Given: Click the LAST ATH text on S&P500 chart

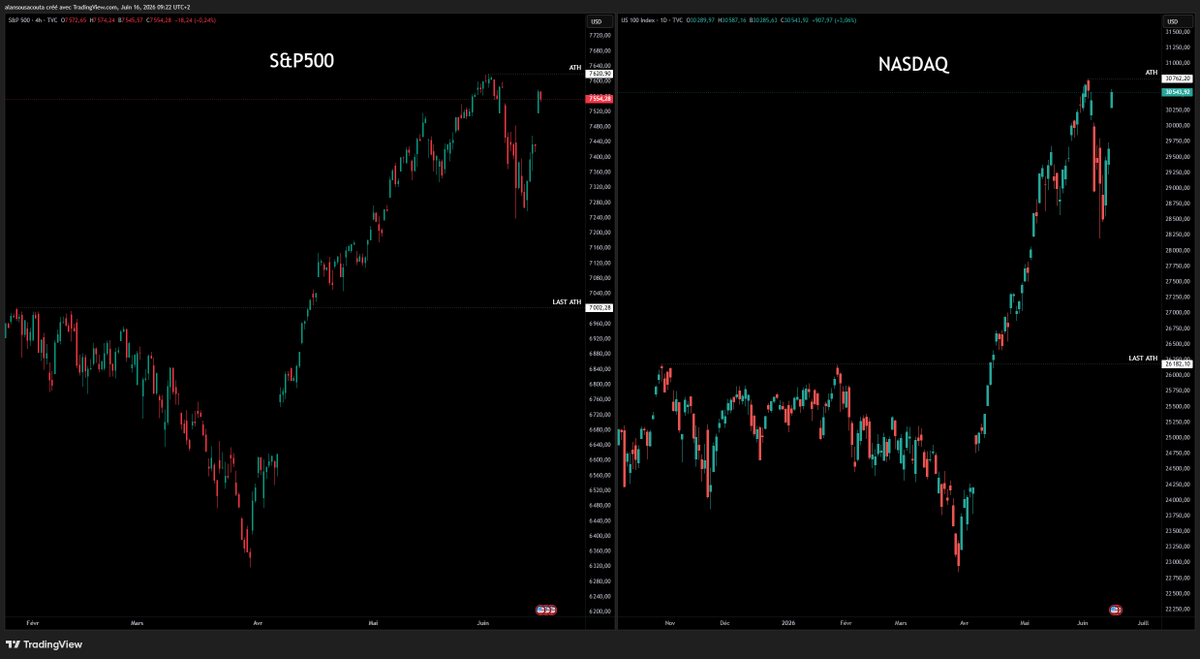Looking at the screenshot, I should click(567, 301).
